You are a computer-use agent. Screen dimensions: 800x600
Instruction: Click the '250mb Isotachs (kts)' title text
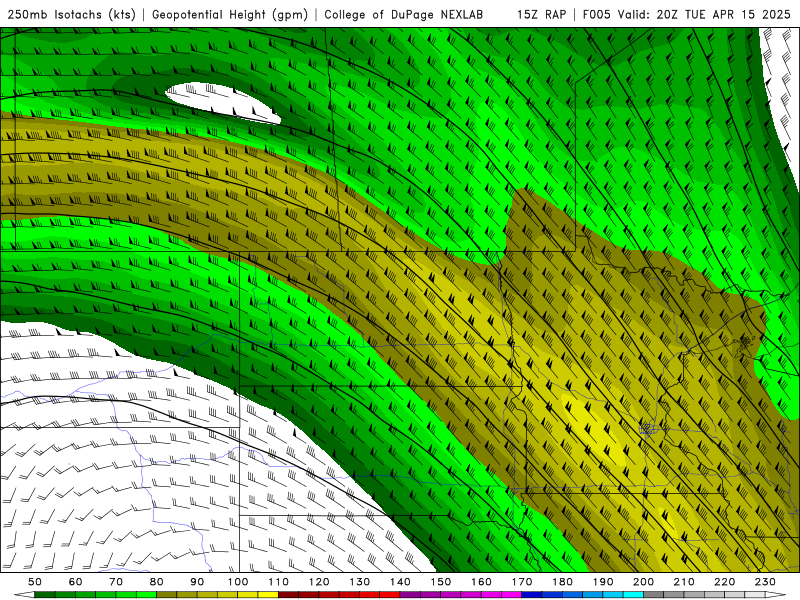[x=71, y=14]
